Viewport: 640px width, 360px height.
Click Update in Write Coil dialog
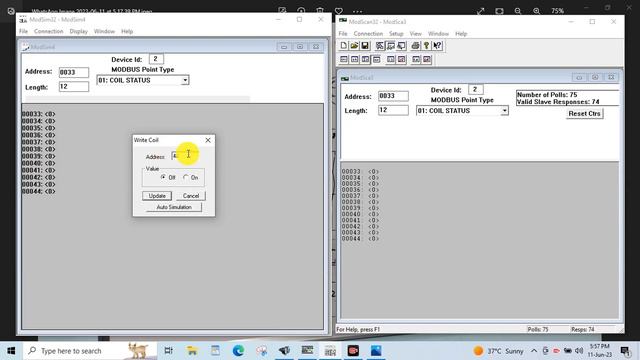(157, 196)
